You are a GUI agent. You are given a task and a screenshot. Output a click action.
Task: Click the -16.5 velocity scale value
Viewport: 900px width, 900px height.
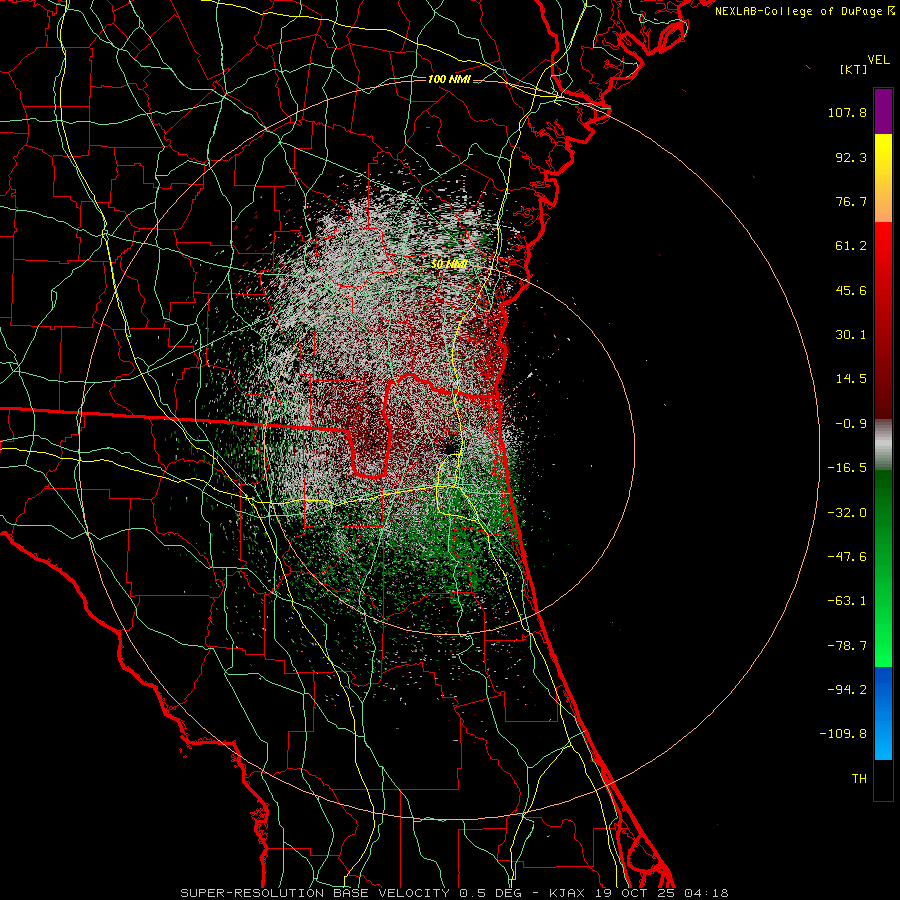point(847,468)
